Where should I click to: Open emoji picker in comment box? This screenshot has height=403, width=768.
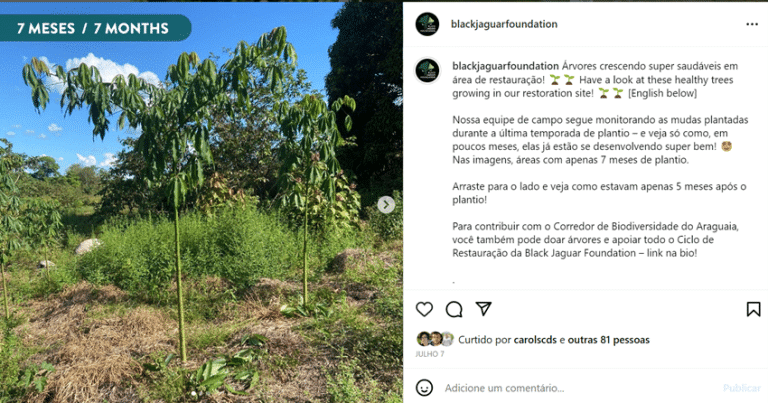424,388
